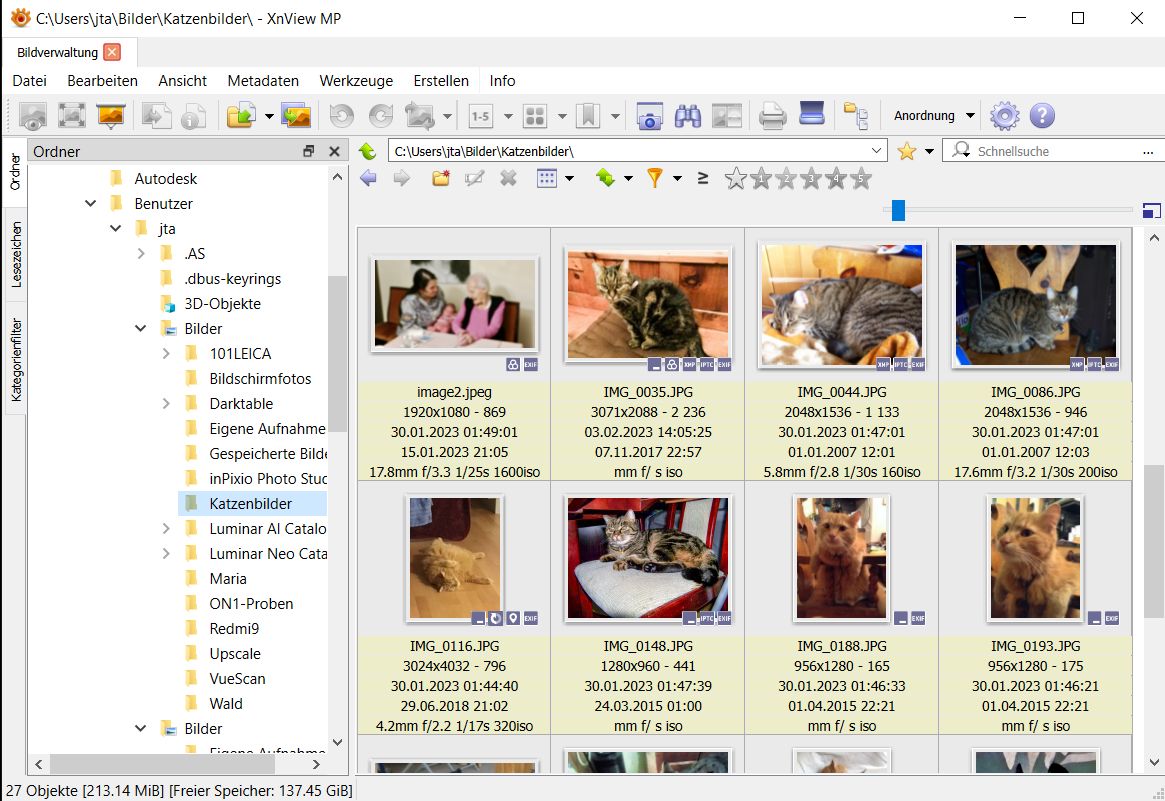
Task: Switch to the Lesezeichen side tab
Action: tap(16, 254)
